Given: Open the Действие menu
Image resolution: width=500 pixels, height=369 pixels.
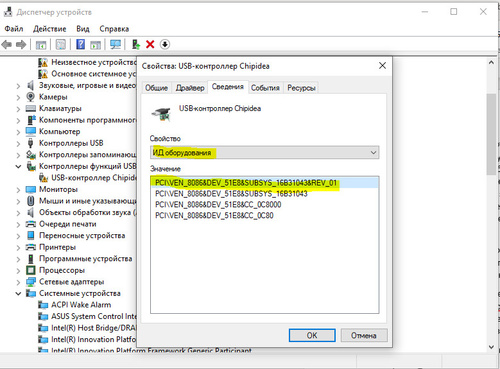Looking at the screenshot, I should click(49, 29).
